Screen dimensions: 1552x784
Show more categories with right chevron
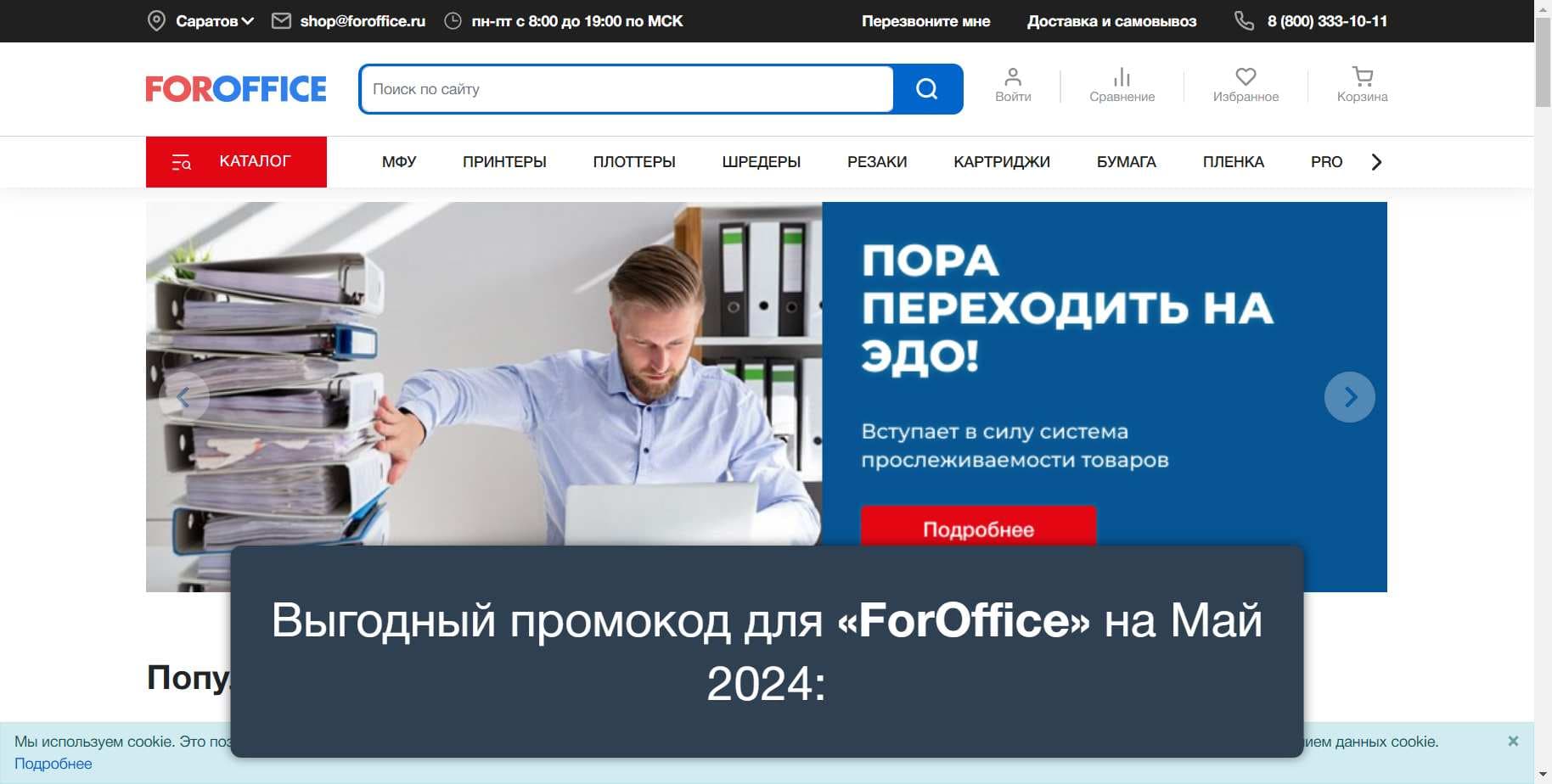coord(1377,162)
